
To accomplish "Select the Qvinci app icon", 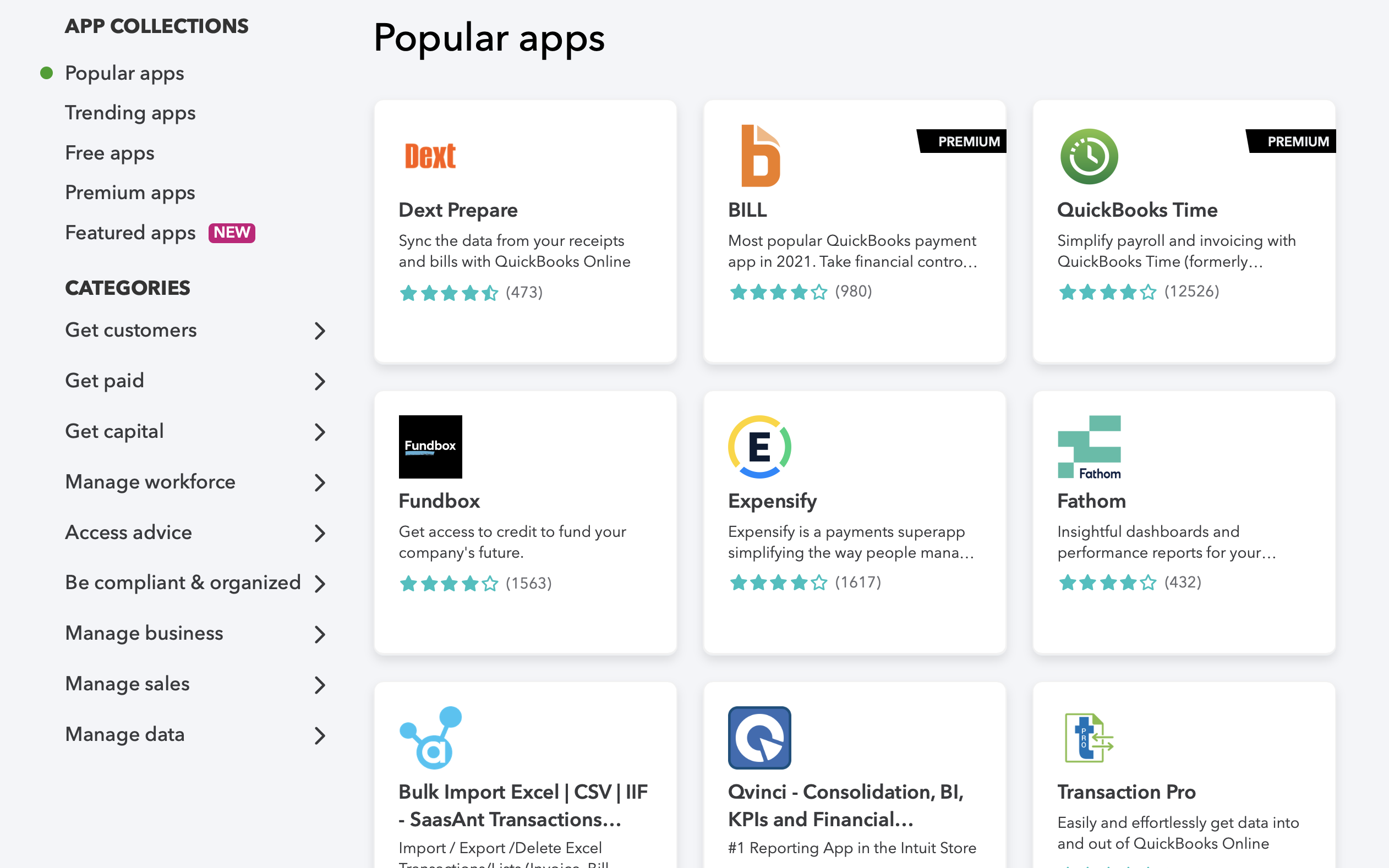I will pyautogui.click(x=758, y=738).
